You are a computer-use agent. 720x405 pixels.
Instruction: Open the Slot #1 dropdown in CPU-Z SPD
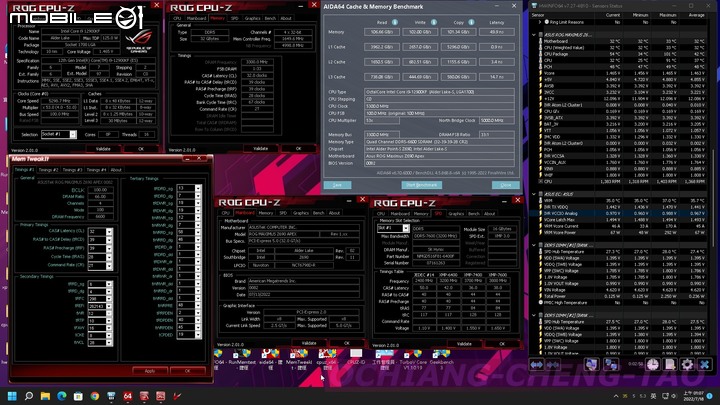click(x=405, y=228)
